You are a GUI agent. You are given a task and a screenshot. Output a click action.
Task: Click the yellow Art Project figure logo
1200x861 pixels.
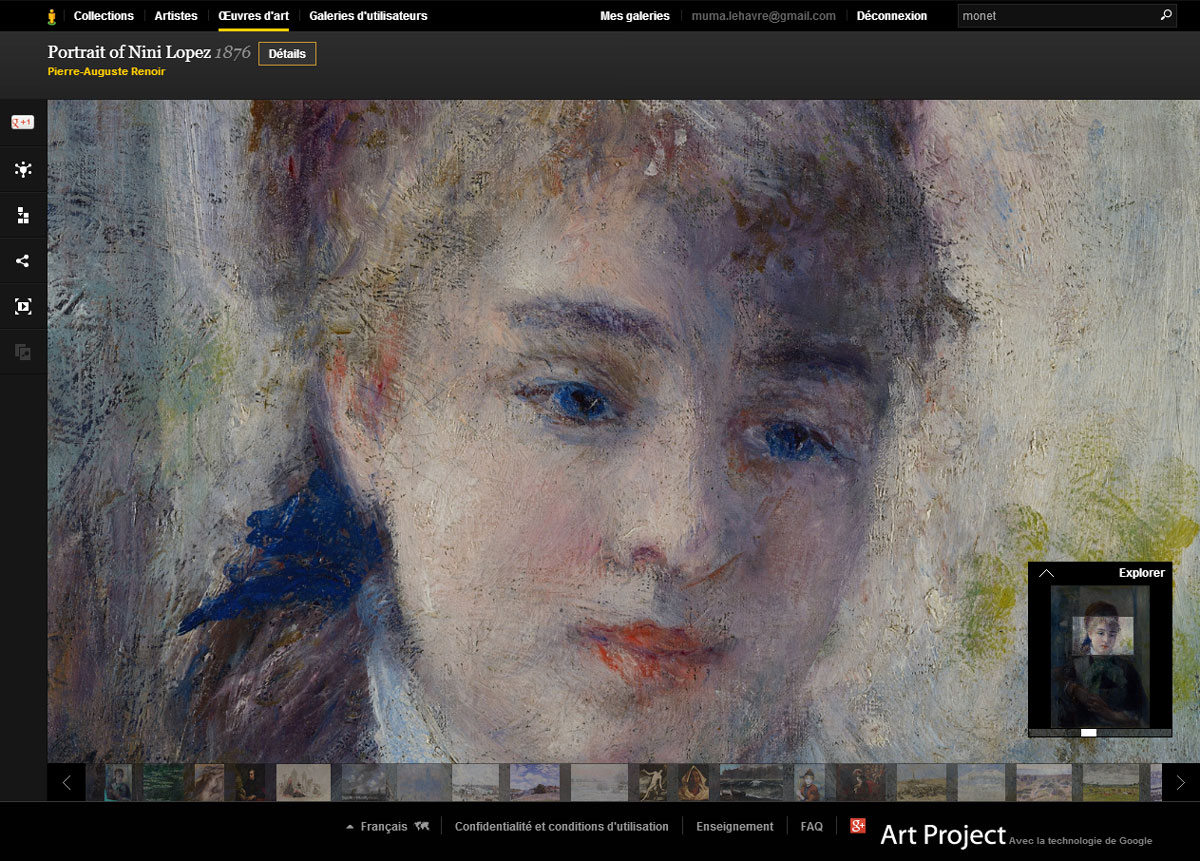[x=53, y=16]
